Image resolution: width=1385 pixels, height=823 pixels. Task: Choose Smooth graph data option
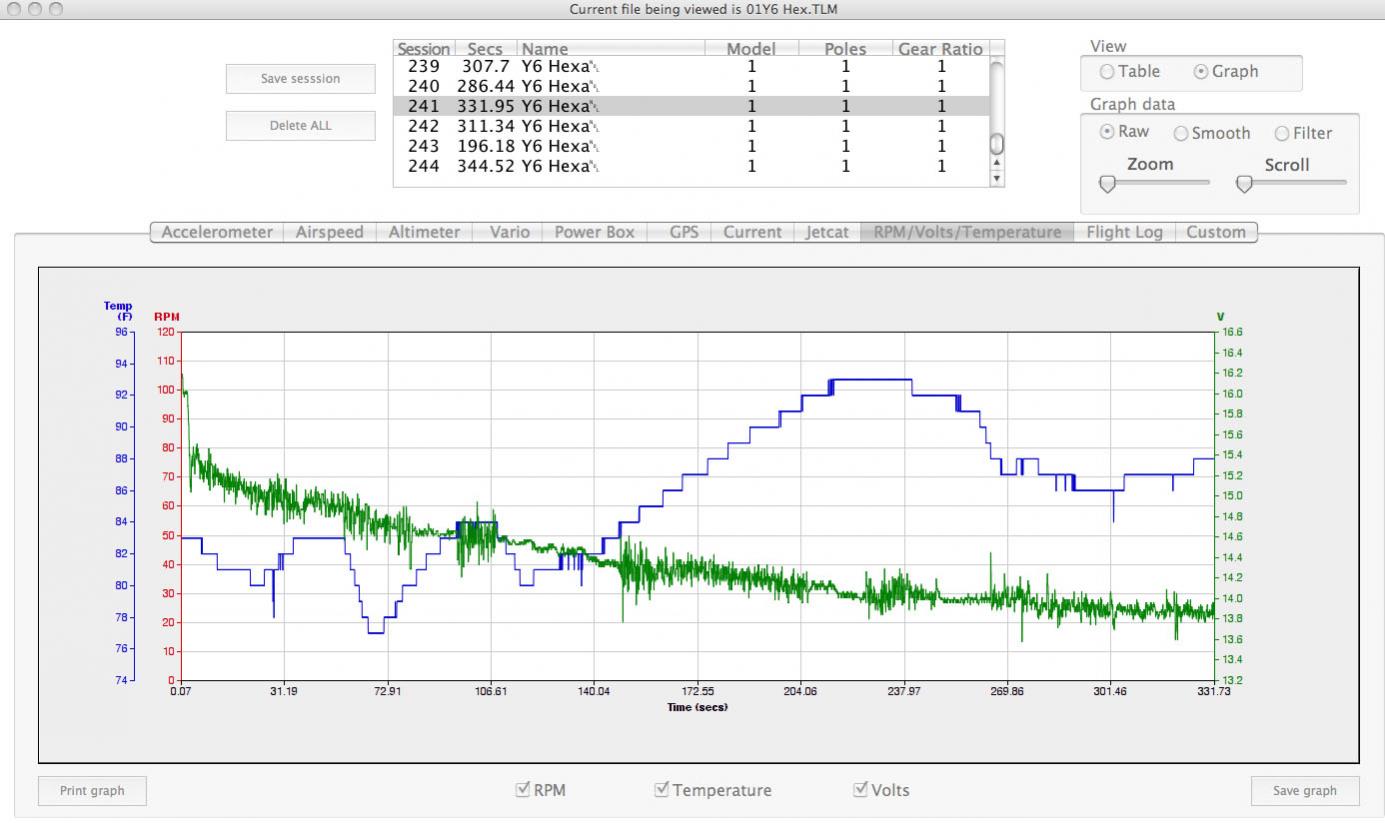tap(1181, 133)
